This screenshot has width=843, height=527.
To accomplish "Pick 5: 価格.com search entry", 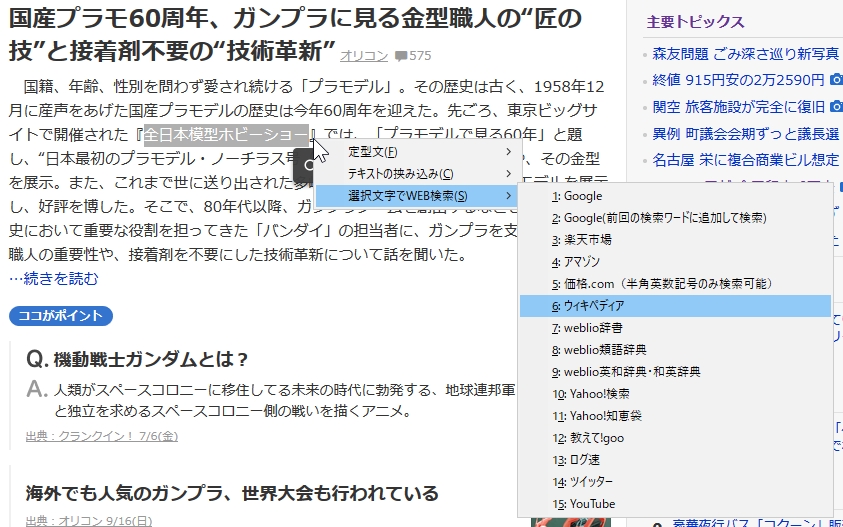I will coord(675,284).
